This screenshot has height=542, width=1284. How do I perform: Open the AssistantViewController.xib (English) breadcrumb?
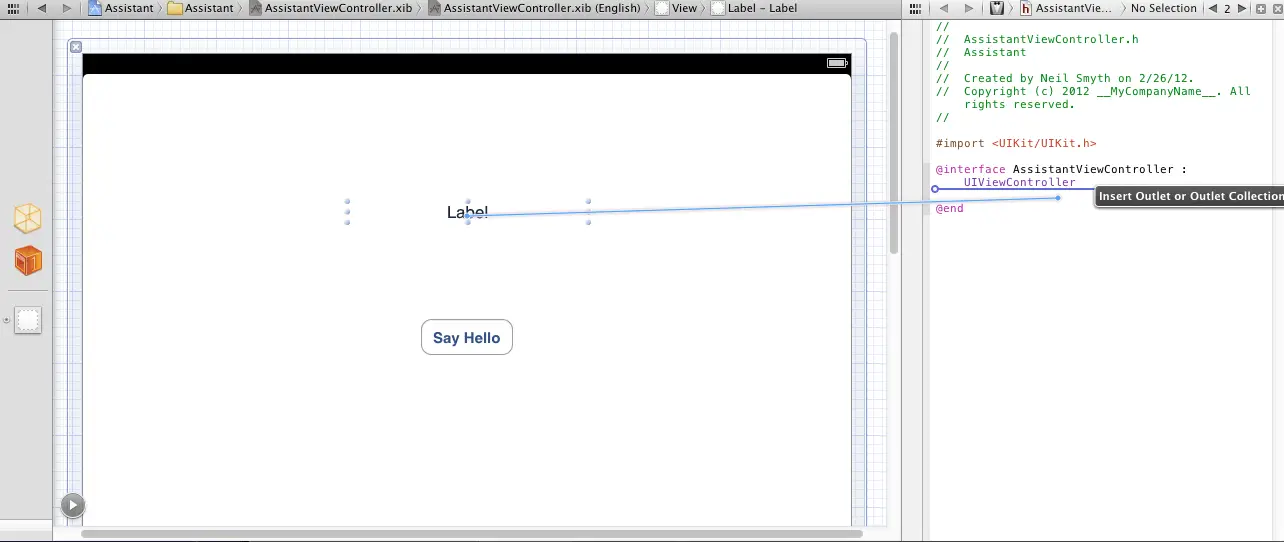point(534,8)
